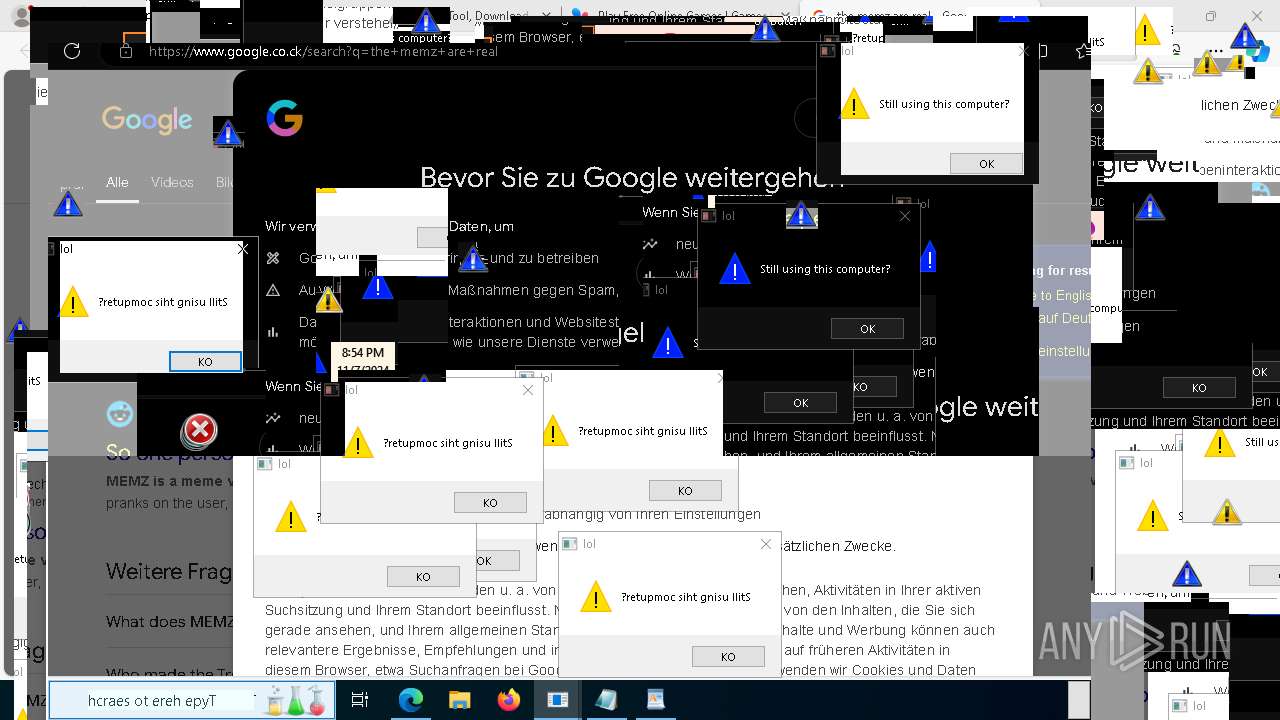1280x720 pixels.
Task: Expand the 'What does MEMZ' question
Action: click(x=170, y=621)
